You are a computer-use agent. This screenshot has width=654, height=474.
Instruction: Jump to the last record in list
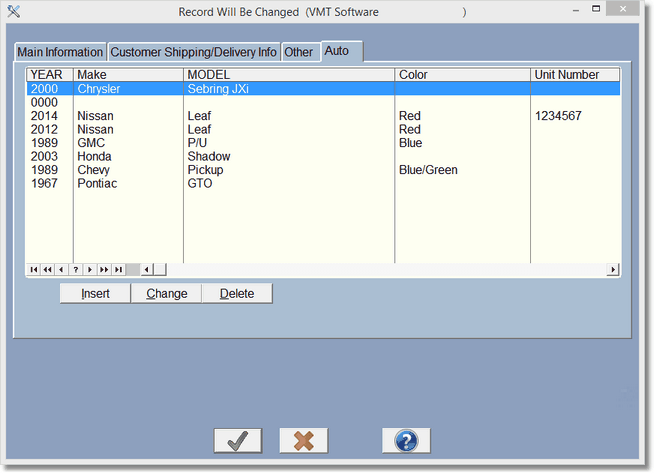pyautogui.click(x=118, y=270)
